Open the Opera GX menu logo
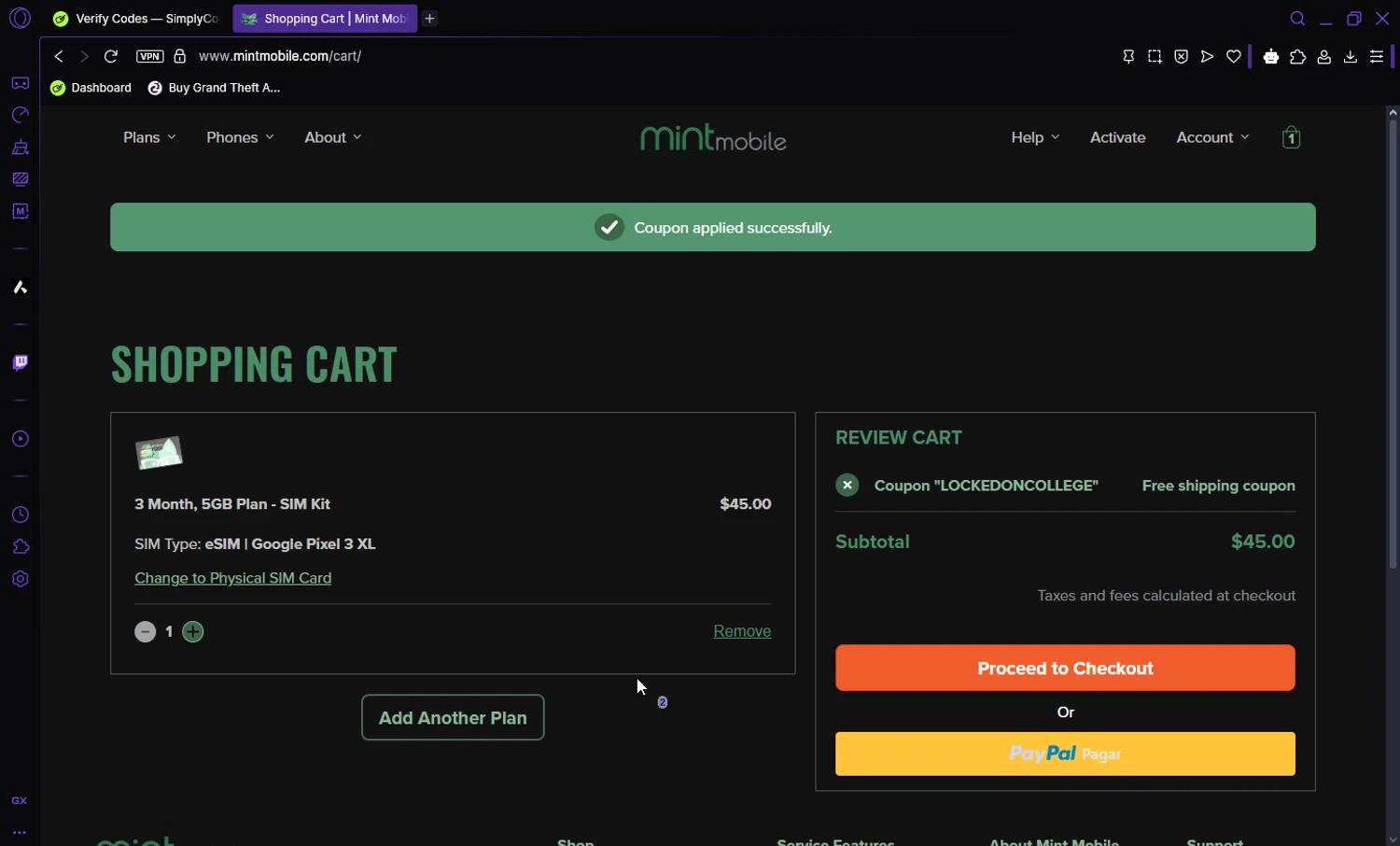The height and width of the screenshot is (846, 1400). coord(20,19)
